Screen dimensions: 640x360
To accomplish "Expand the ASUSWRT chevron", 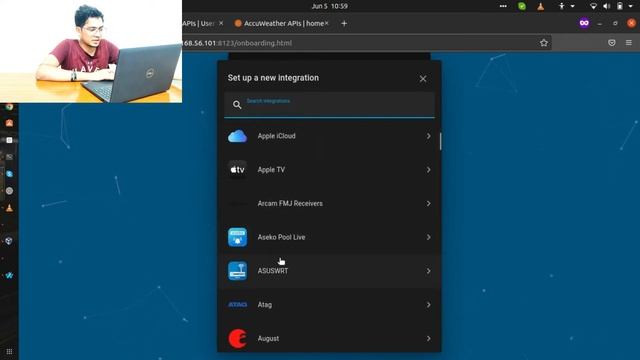I will [x=428, y=271].
